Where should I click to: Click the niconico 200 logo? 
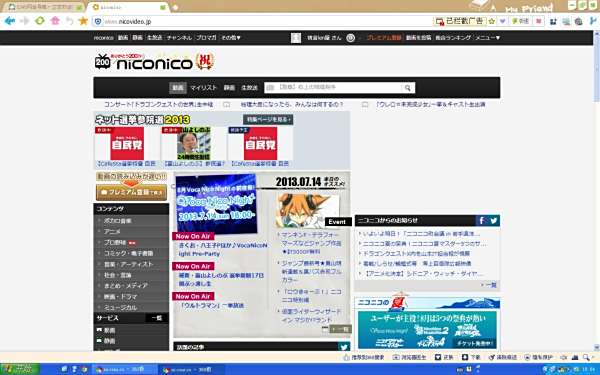coord(143,62)
